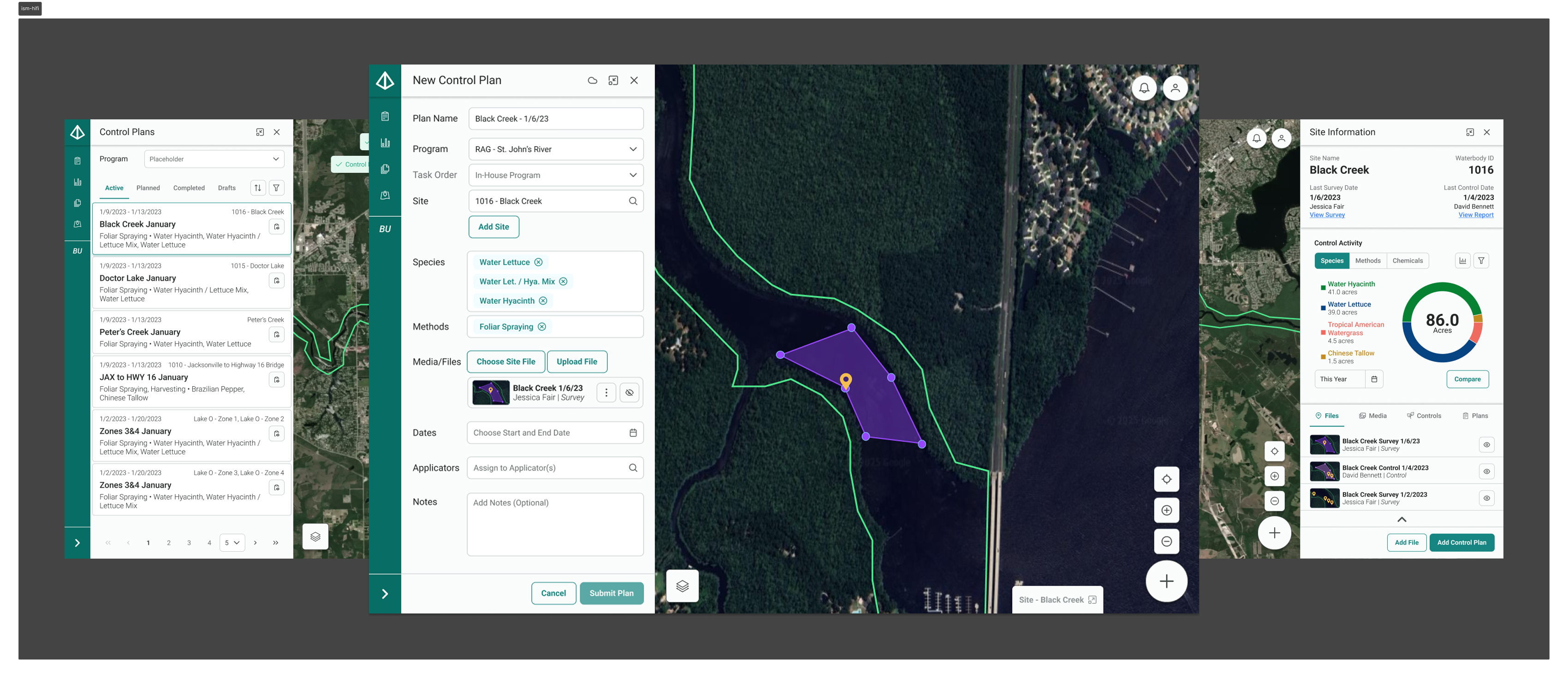Click Add Control Plan button
This screenshot has width=1568, height=678.
pos(1461,543)
